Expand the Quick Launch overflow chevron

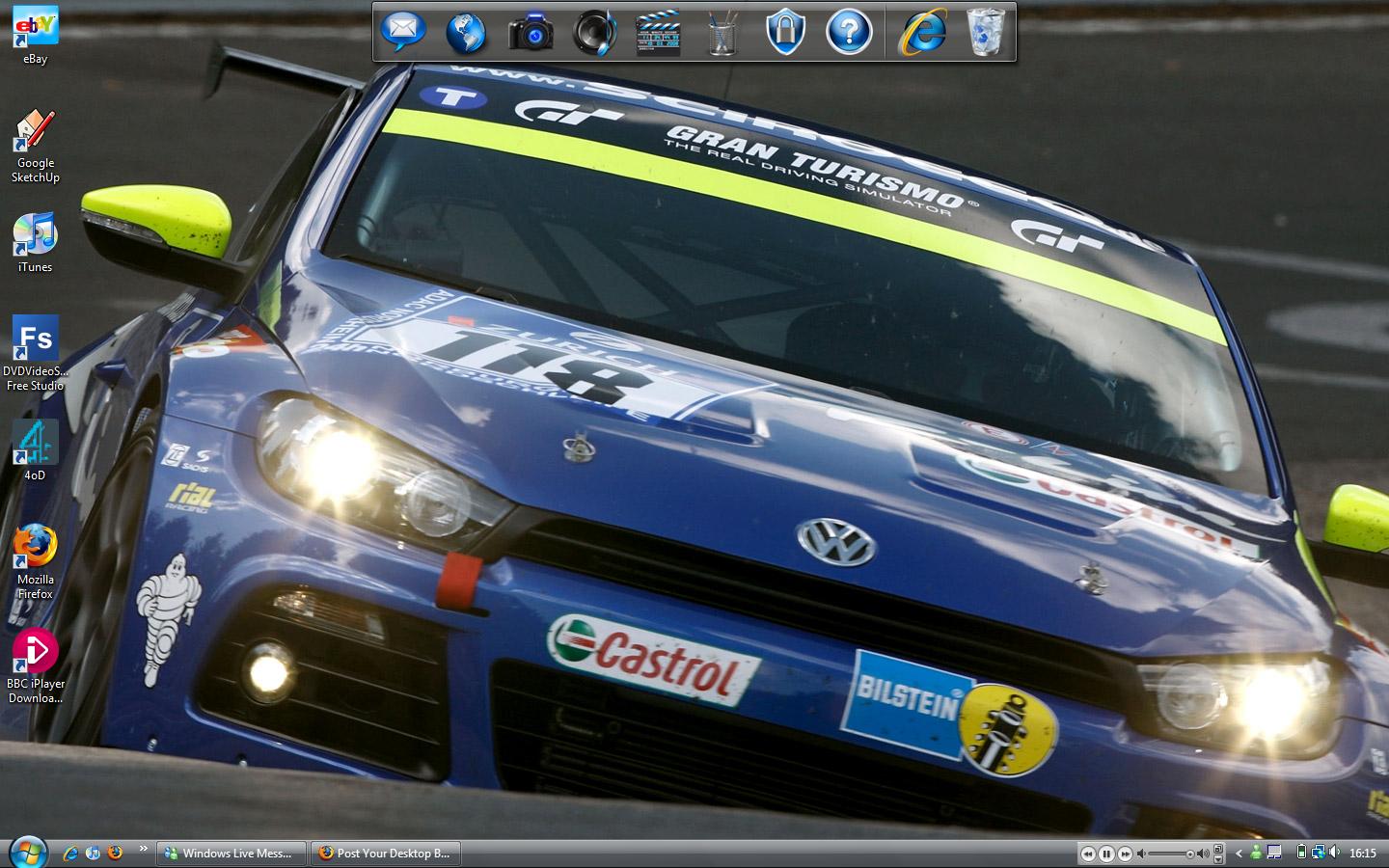pos(144,849)
